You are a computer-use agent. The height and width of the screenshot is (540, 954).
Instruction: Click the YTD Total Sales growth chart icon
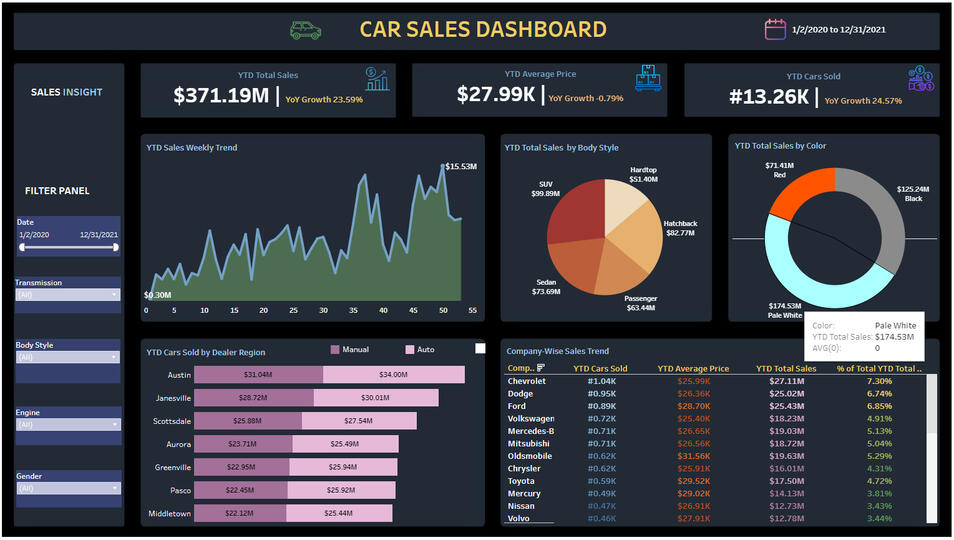tap(378, 79)
